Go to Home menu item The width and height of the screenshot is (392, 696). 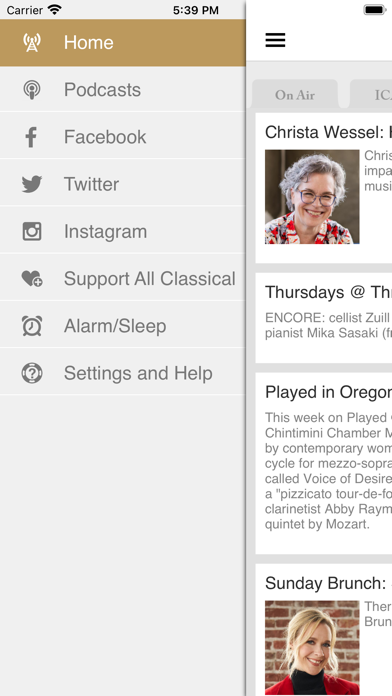click(123, 43)
